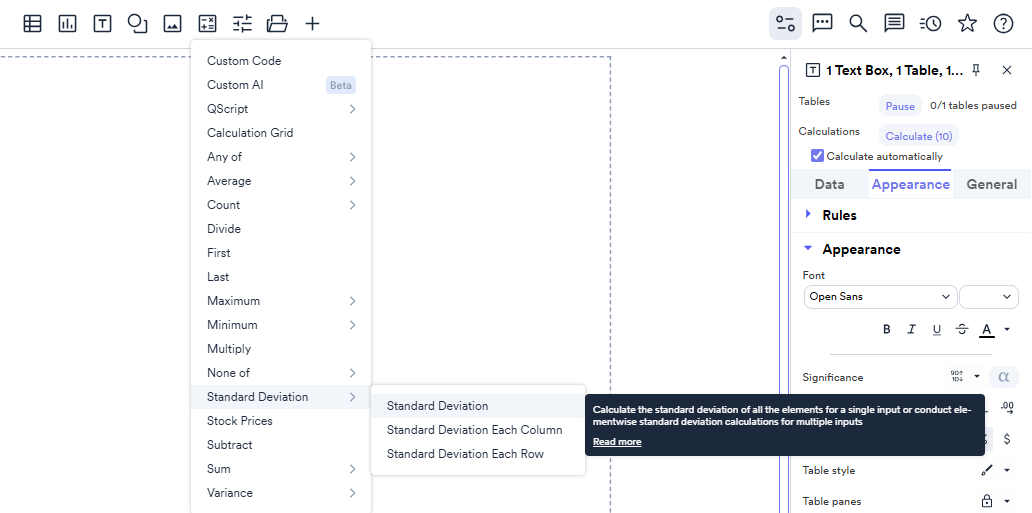Click the Calculate (10) button

(919, 136)
